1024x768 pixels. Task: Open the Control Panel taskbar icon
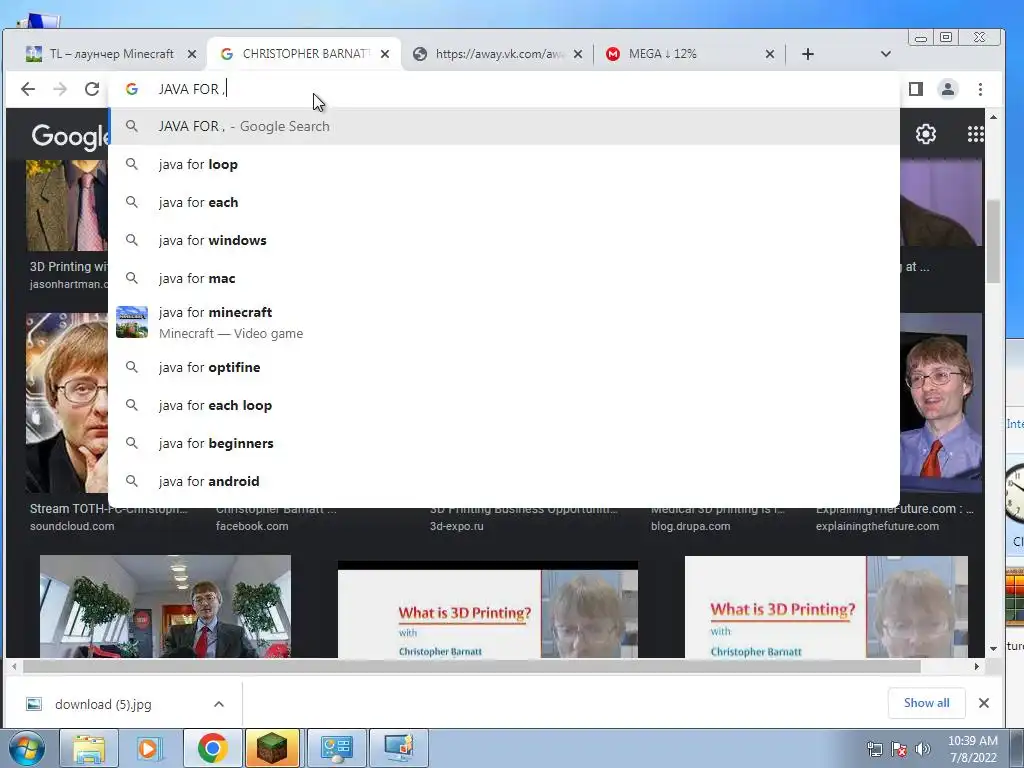[x=336, y=748]
